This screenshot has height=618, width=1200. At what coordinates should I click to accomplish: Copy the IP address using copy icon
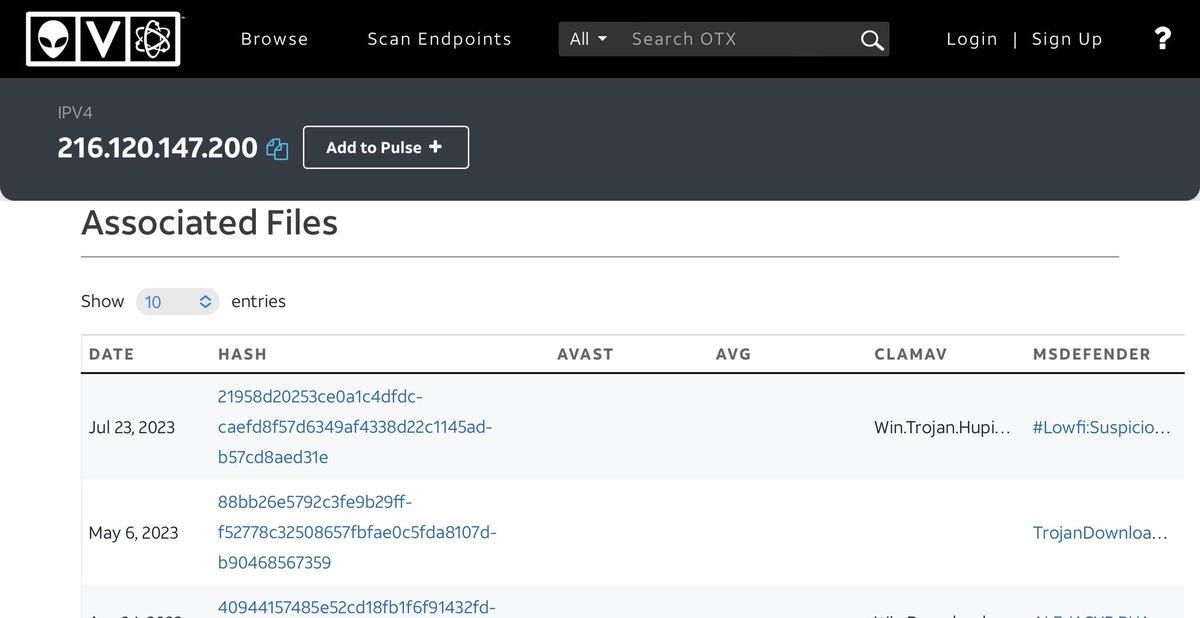[277, 149]
